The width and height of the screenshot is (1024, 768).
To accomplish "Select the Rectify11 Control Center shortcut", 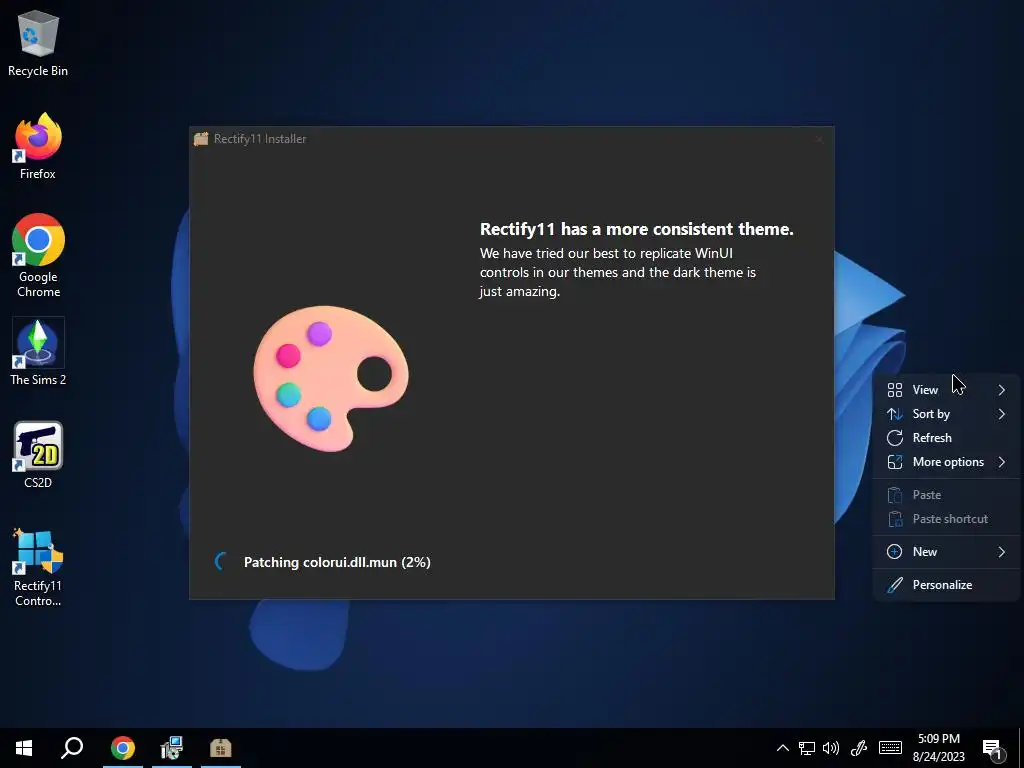I will tap(38, 568).
